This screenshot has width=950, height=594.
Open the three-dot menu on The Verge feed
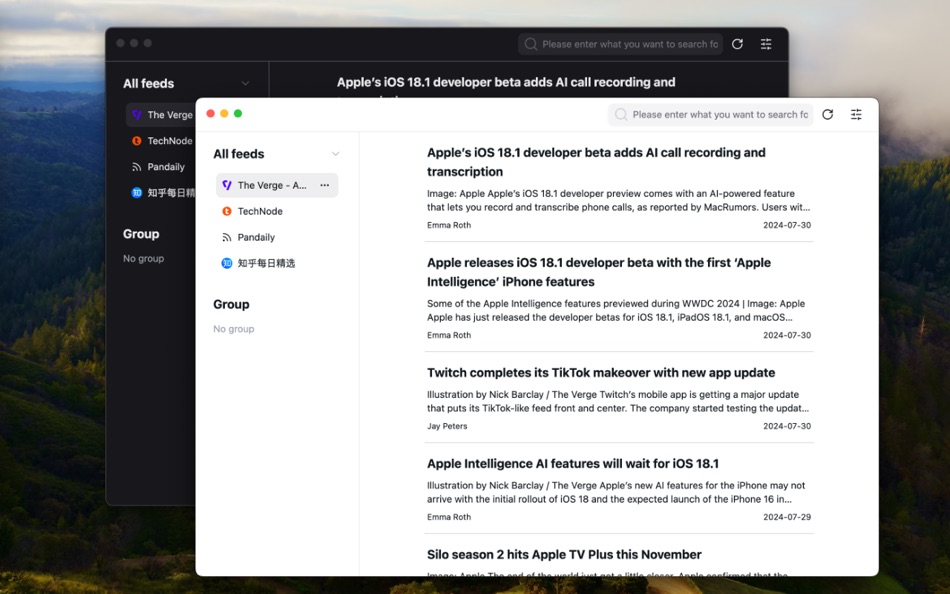(325, 185)
